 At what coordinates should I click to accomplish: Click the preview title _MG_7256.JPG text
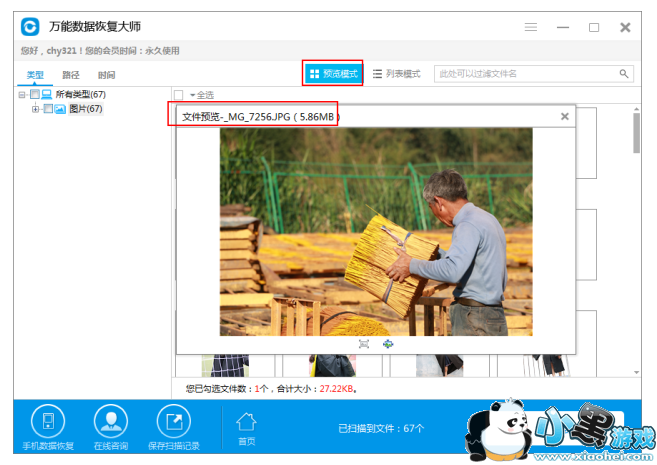[x=259, y=117]
